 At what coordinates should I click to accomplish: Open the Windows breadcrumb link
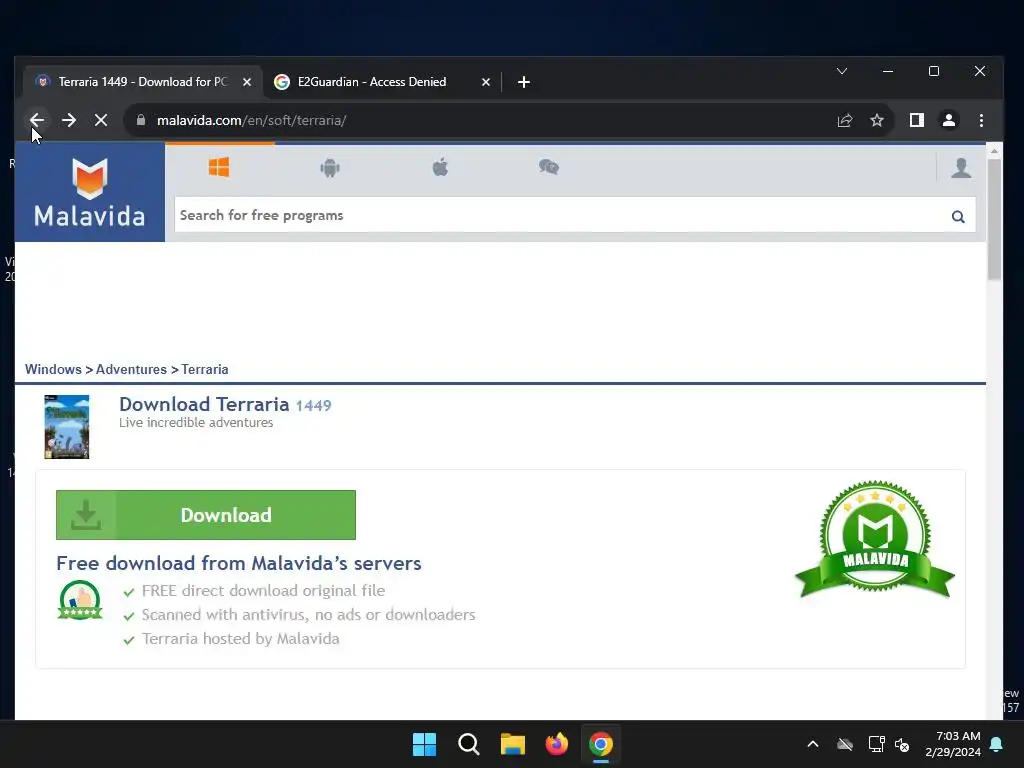pos(53,369)
